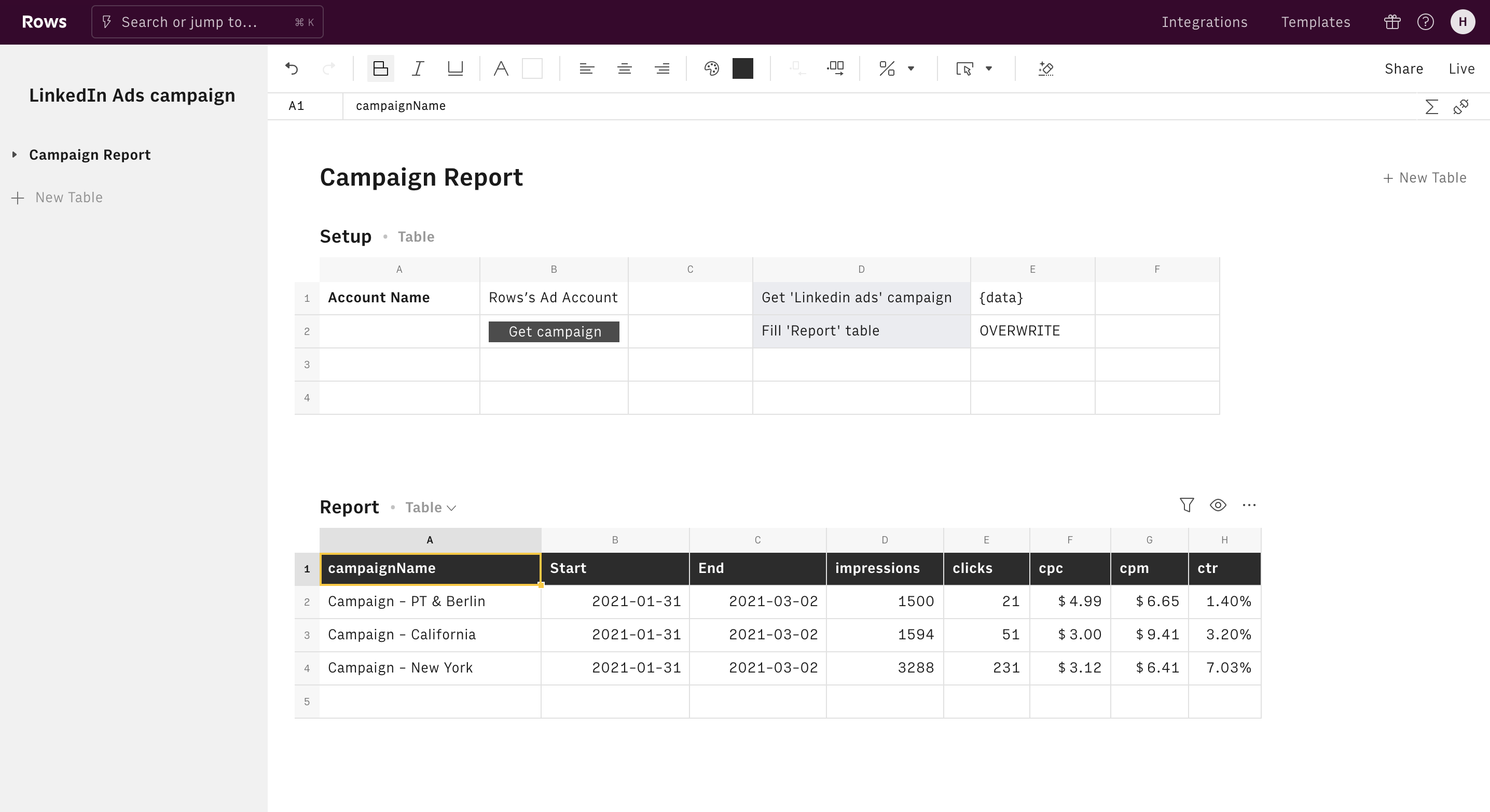Viewport: 1490px width, 812px height.
Task: Select the {data} cell
Action: click(1032, 298)
